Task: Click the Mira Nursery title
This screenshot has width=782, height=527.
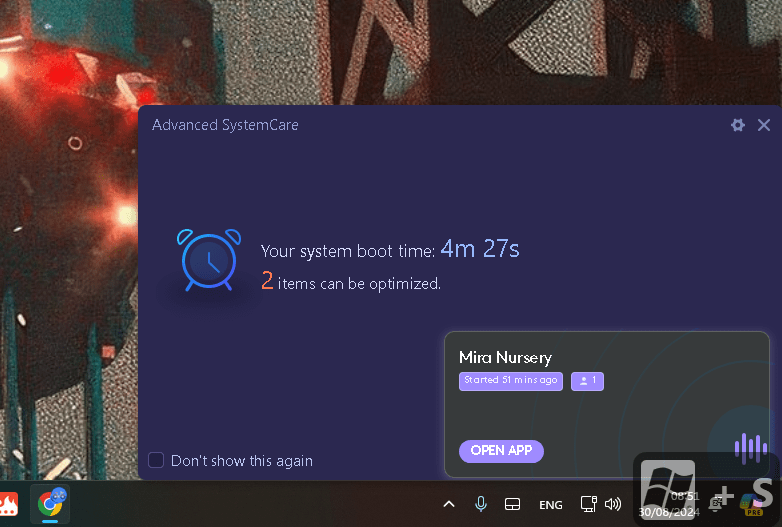Action: coord(505,357)
